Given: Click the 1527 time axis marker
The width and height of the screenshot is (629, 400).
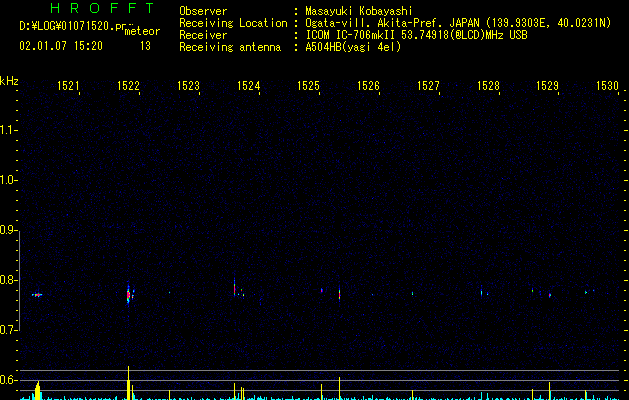Looking at the screenshot, I should (428, 86).
